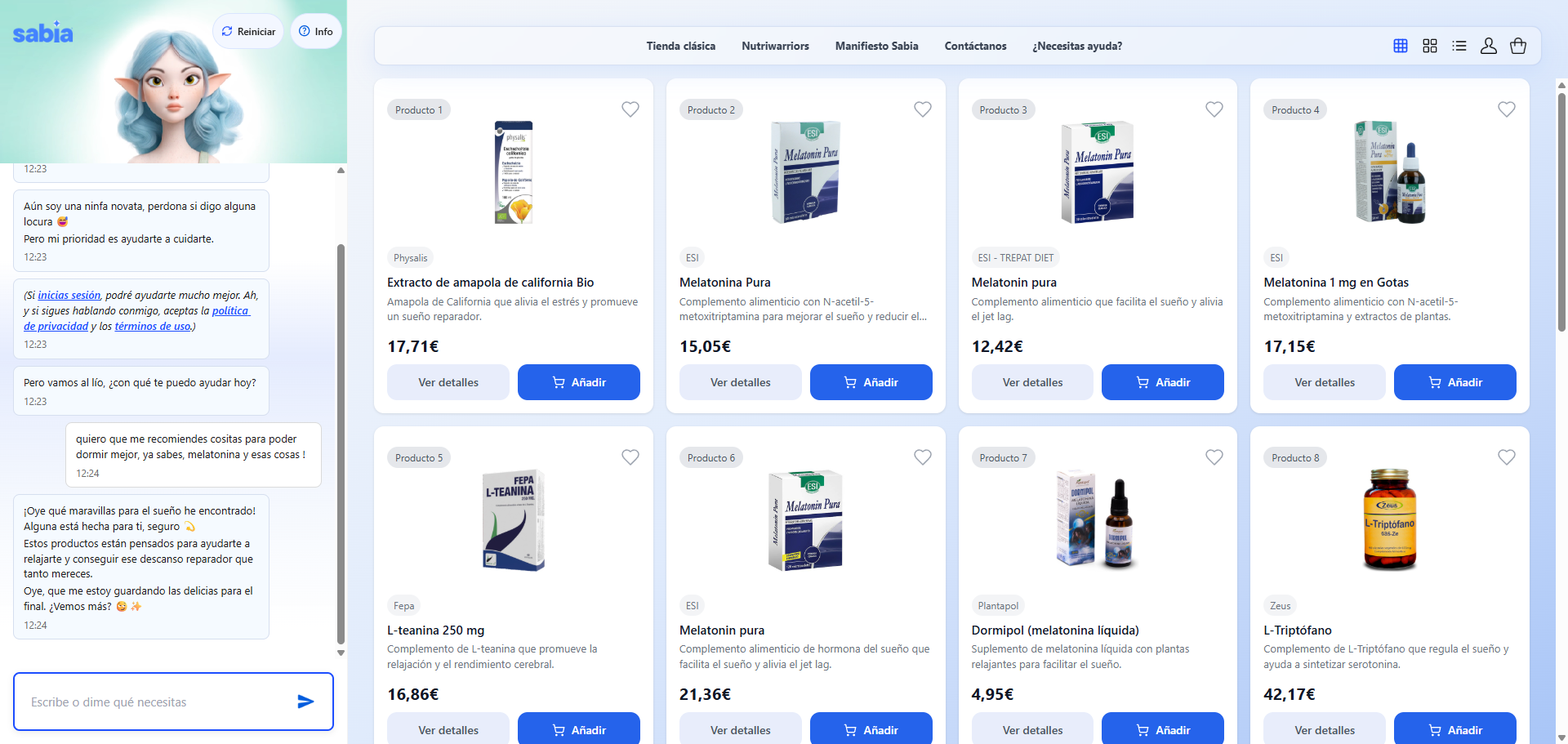Viewport: 1568px width, 744px height.
Task: Follow the 'inicias sesión' link
Action: 69,296
